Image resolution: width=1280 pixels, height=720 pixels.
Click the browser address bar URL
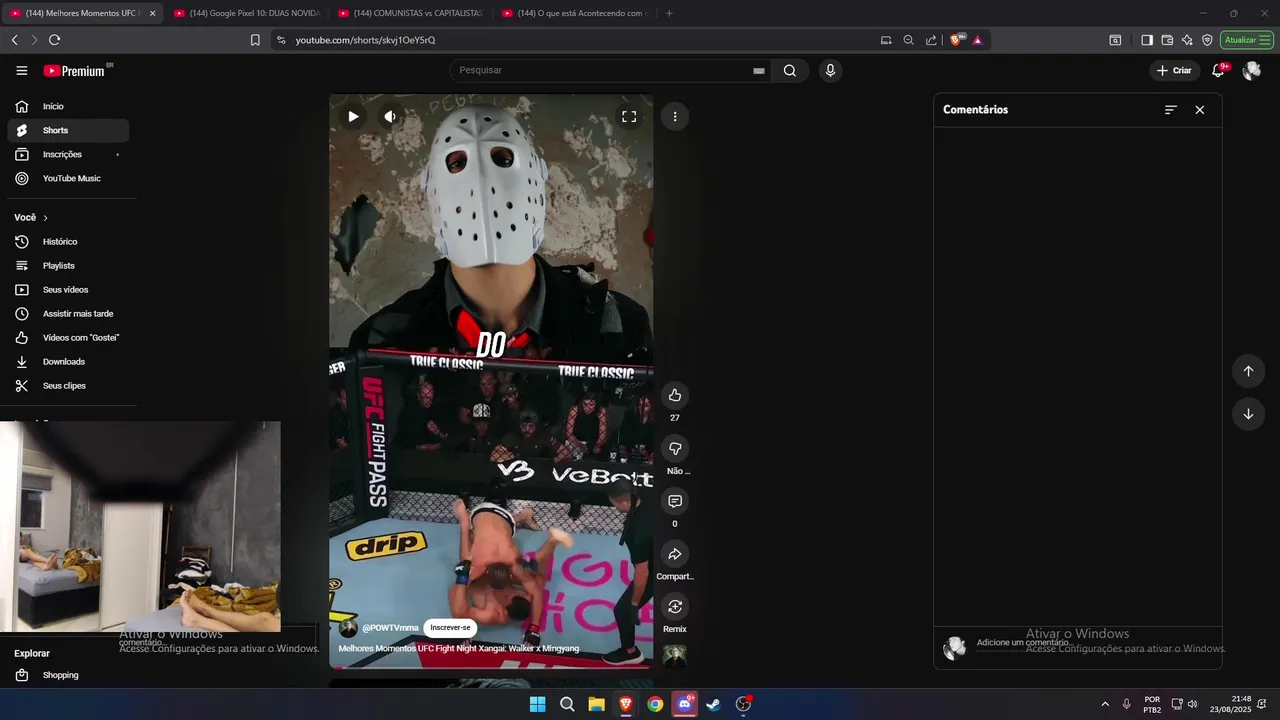[x=366, y=40]
